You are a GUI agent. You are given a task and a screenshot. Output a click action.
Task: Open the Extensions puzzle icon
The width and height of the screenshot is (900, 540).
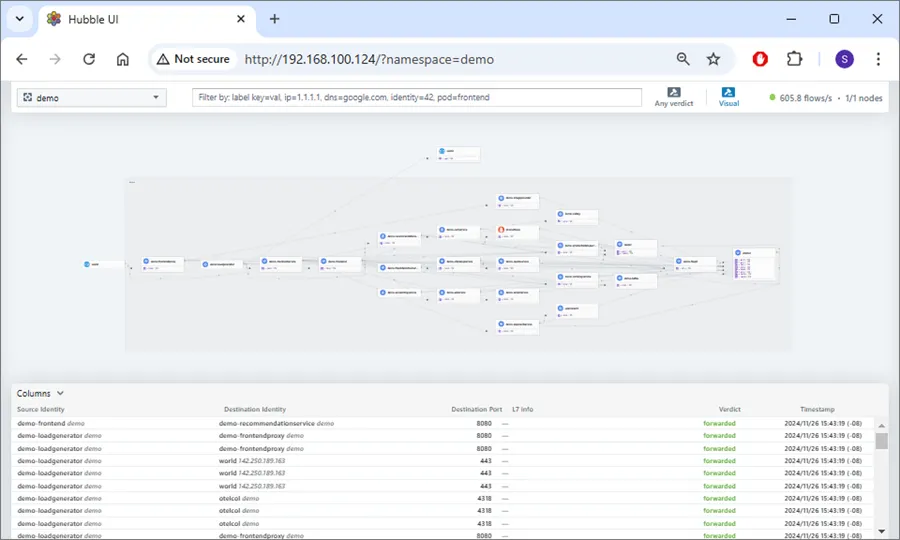(x=794, y=59)
